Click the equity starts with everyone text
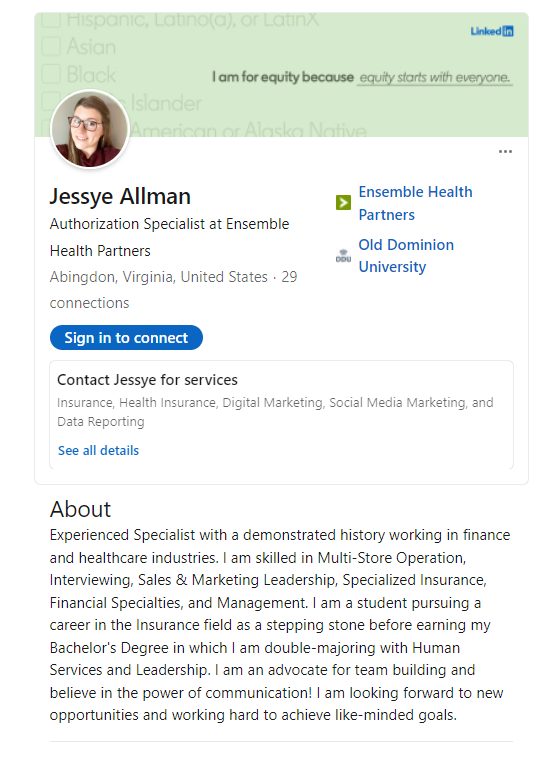 [434, 77]
